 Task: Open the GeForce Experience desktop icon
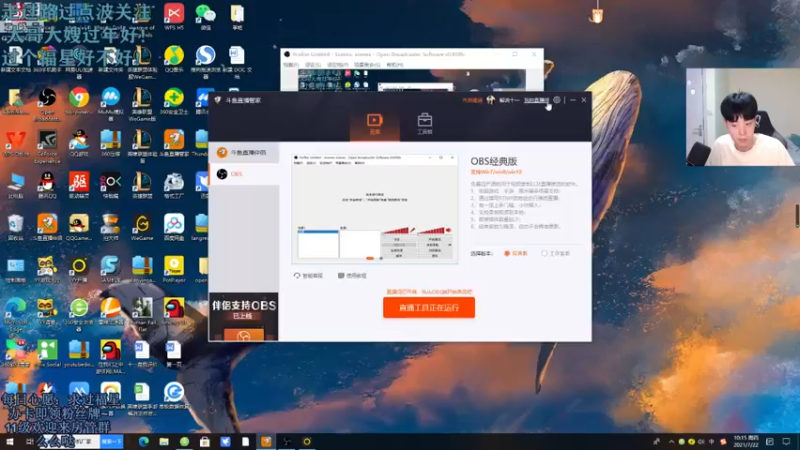[x=47, y=146]
